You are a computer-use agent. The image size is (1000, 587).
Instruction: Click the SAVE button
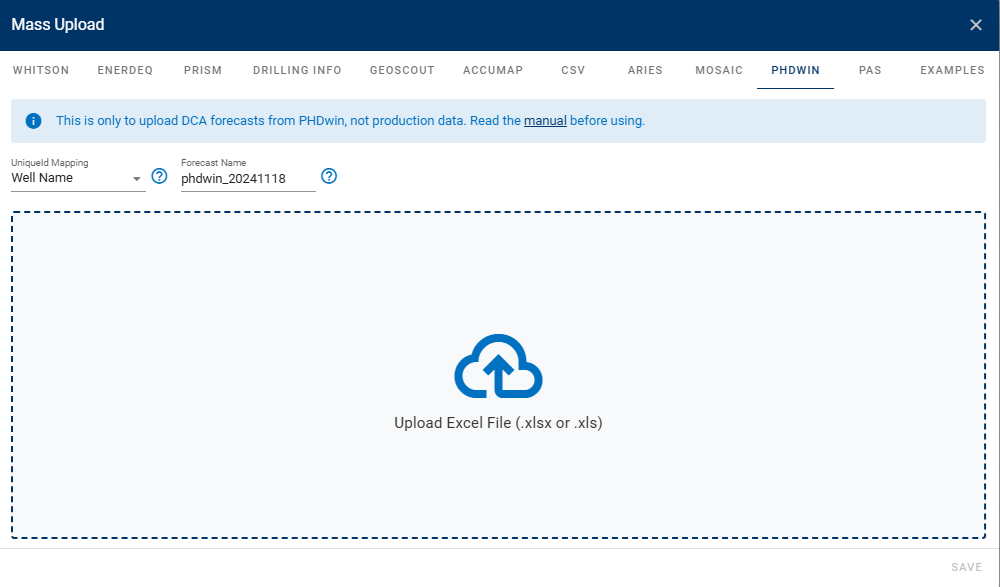(966, 566)
